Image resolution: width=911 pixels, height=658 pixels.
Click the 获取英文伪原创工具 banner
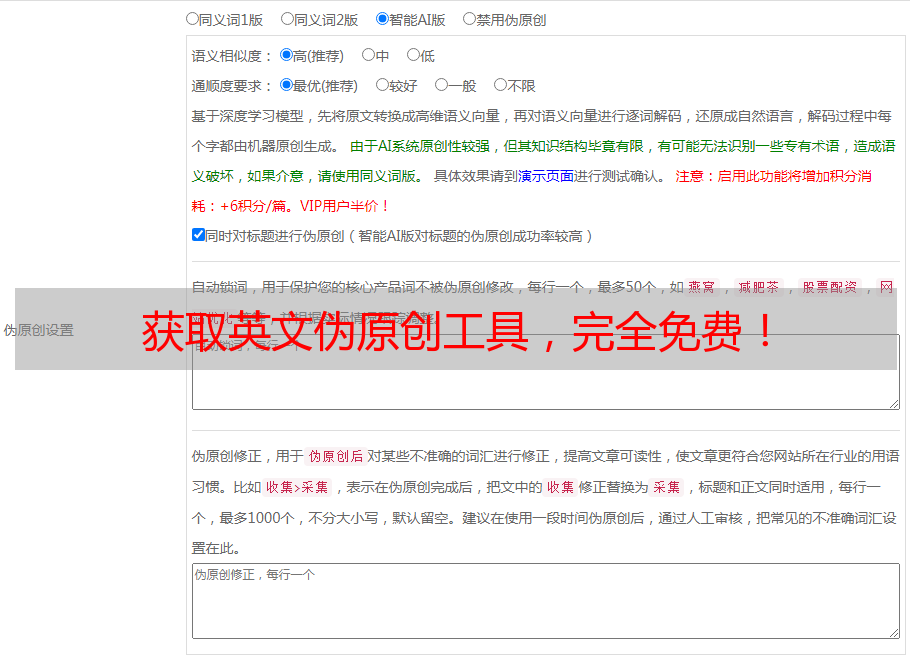[456, 329]
